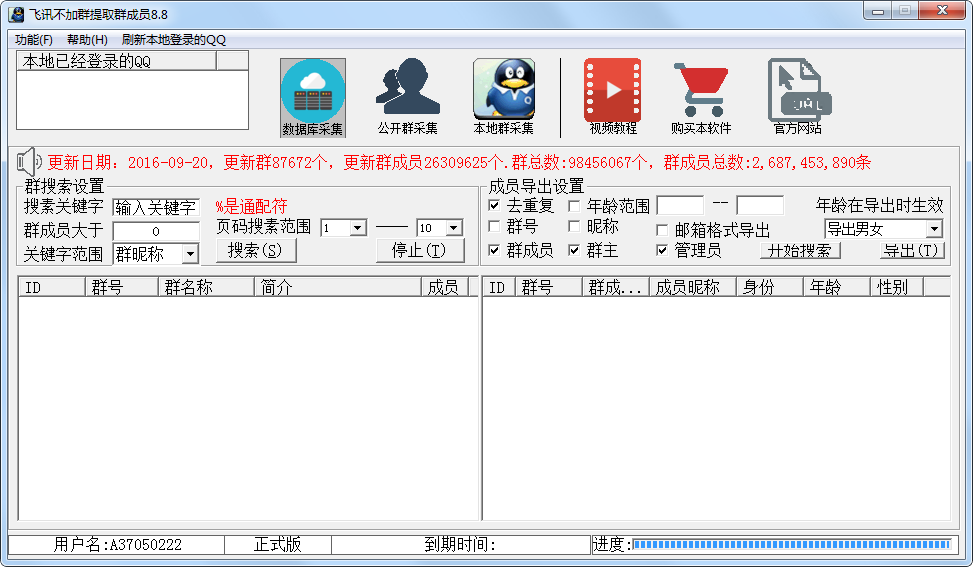973x567 pixels.
Task: Click the 搜索关键字 input field
Action: (x=156, y=208)
